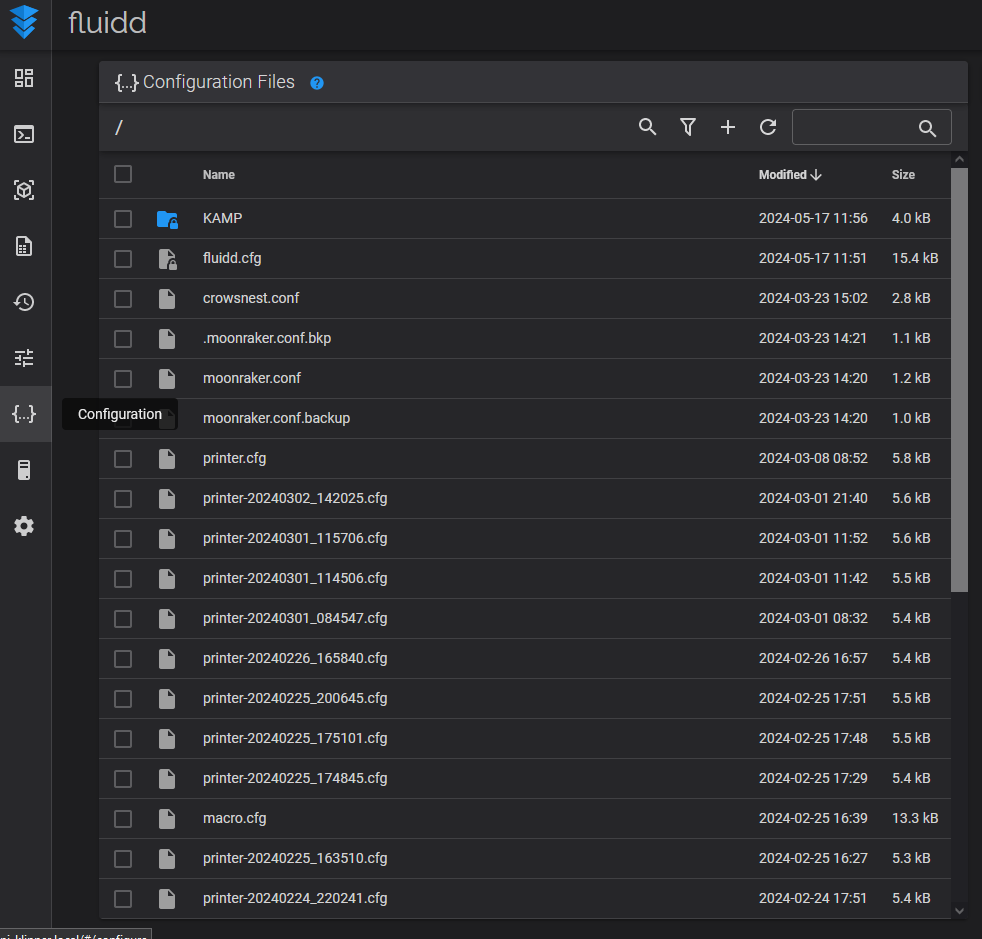The width and height of the screenshot is (982, 939).
Task: Open .moonraker.conf.bkp file
Action: [x=267, y=338]
